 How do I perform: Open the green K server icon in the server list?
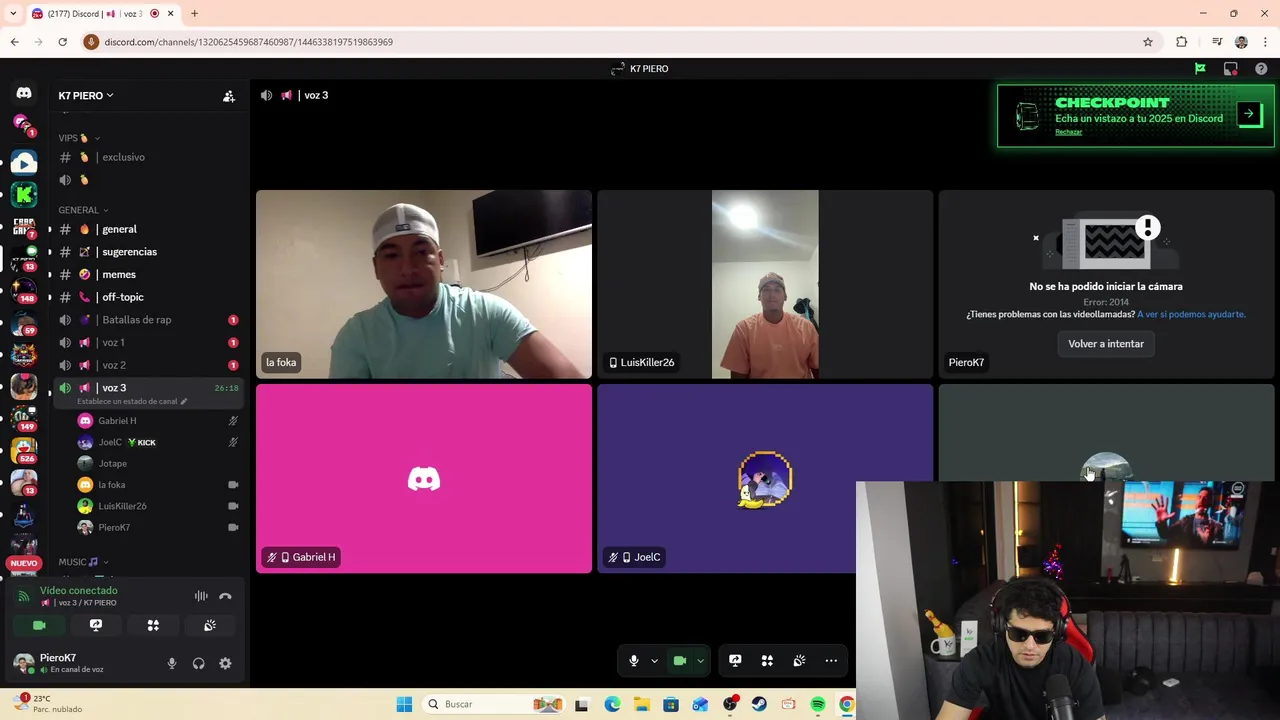(24, 194)
